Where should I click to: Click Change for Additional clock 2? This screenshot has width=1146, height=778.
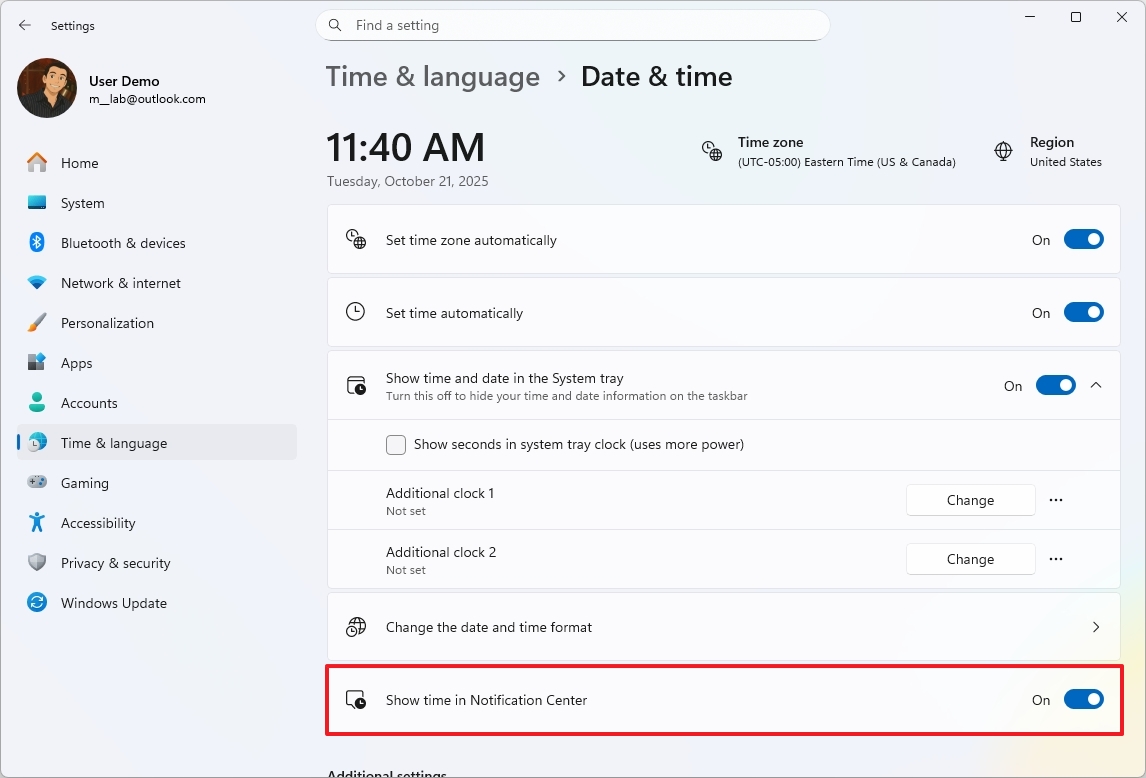(970, 559)
